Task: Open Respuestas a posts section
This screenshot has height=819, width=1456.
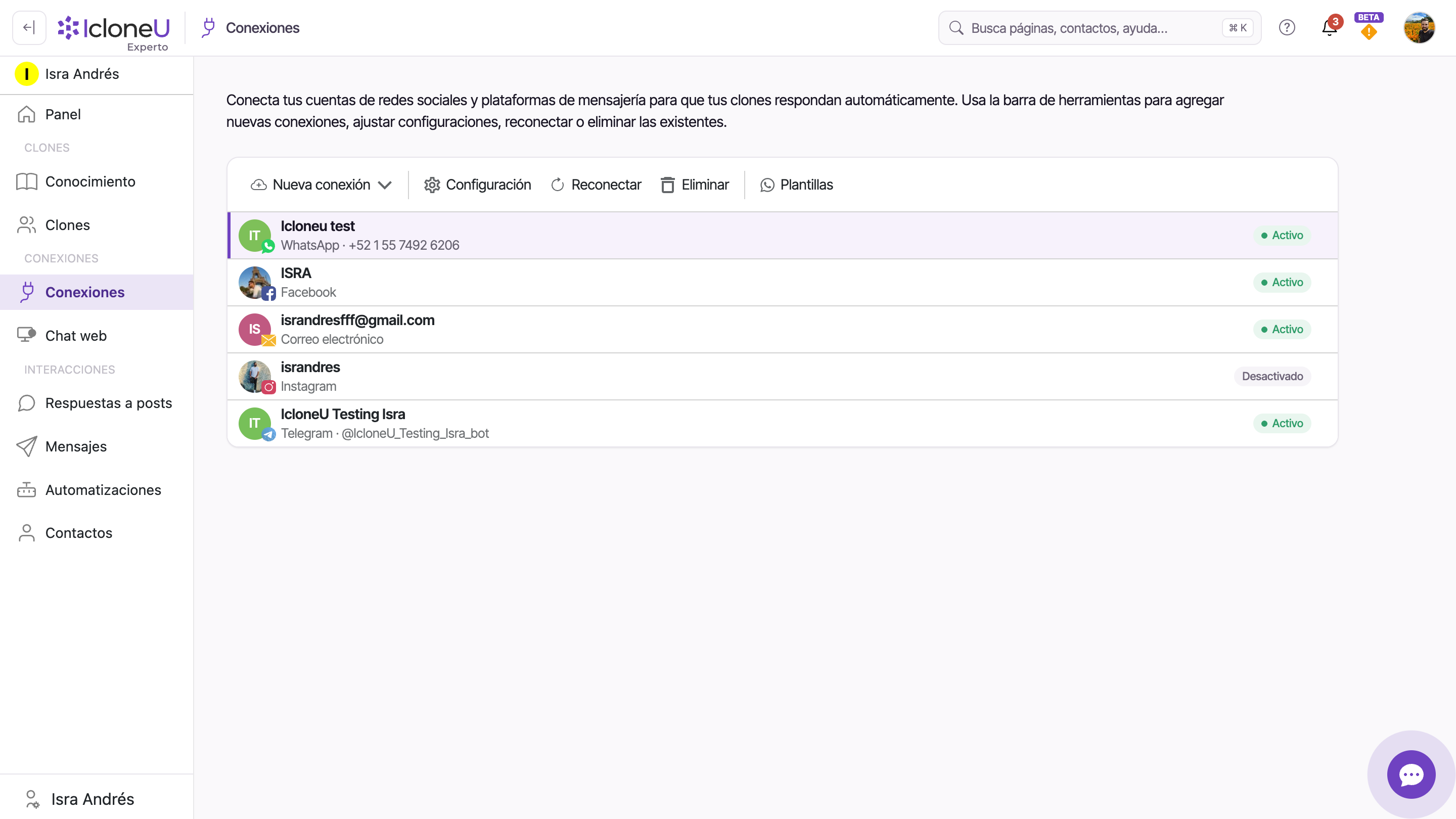Action: tap(97, 403)
